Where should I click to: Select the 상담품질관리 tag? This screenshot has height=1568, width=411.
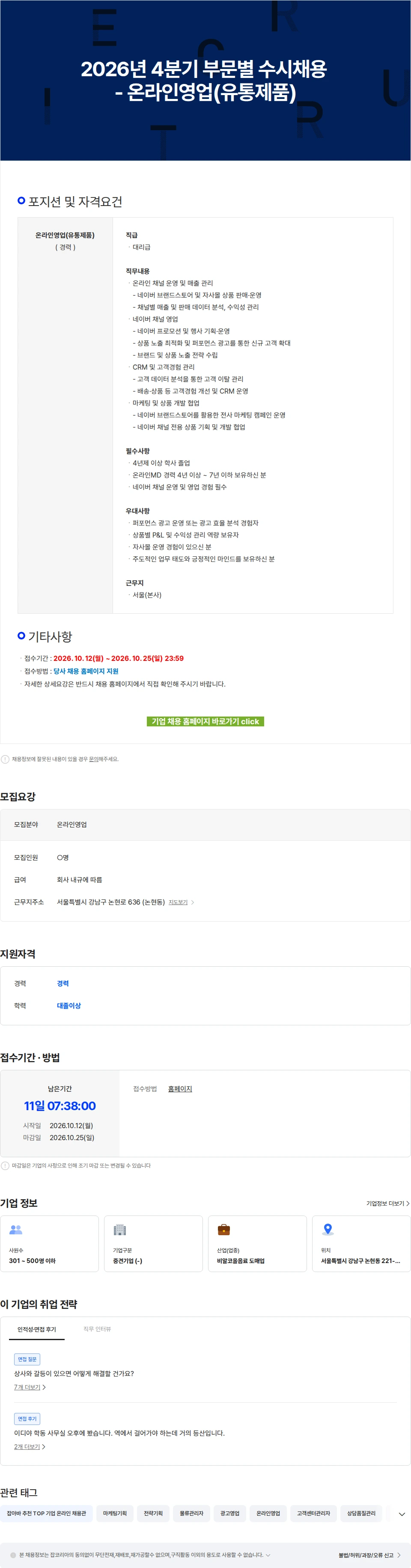pos(361,1513)
